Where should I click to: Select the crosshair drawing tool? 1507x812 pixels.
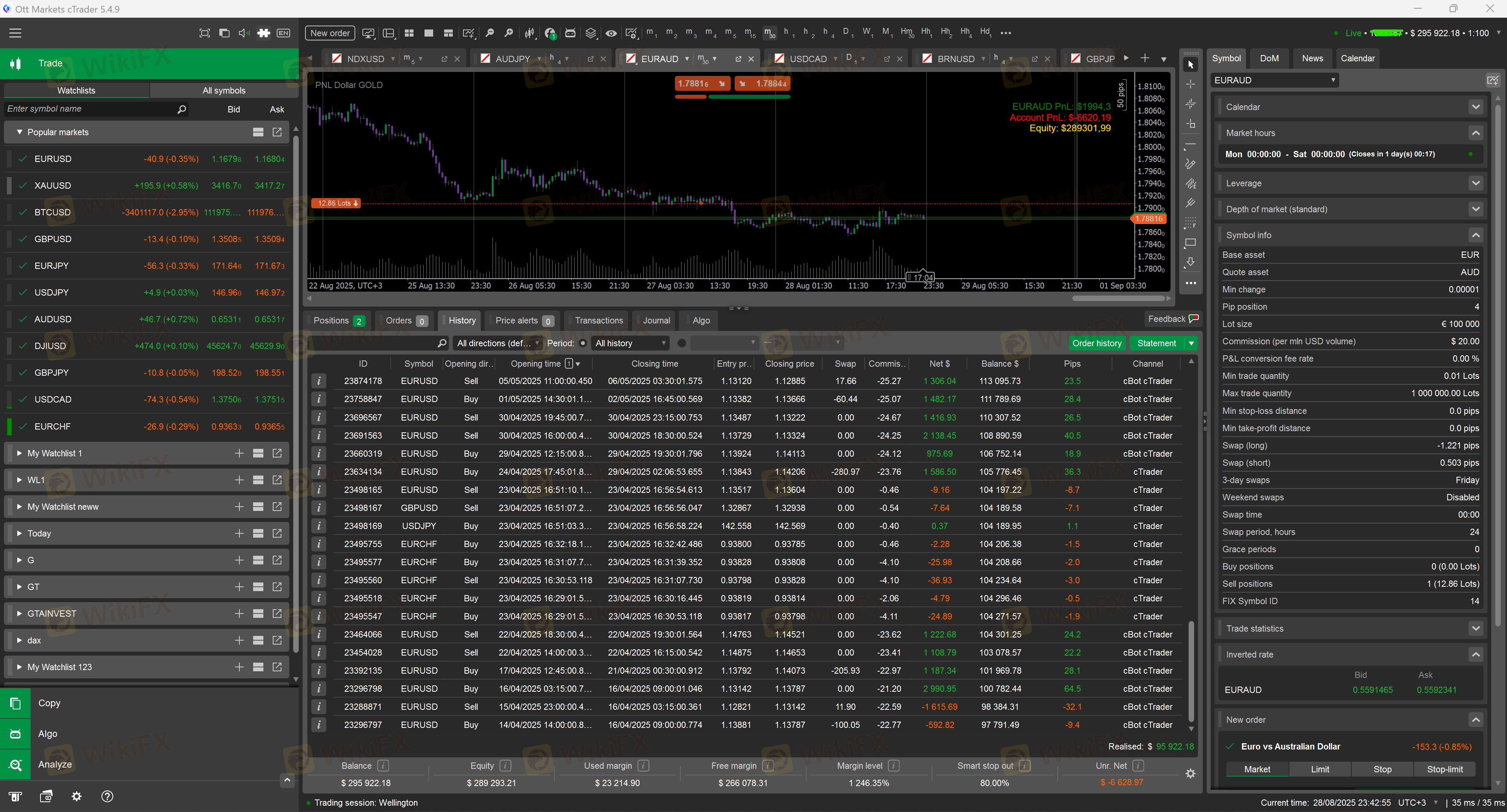tap(1190, 85)
